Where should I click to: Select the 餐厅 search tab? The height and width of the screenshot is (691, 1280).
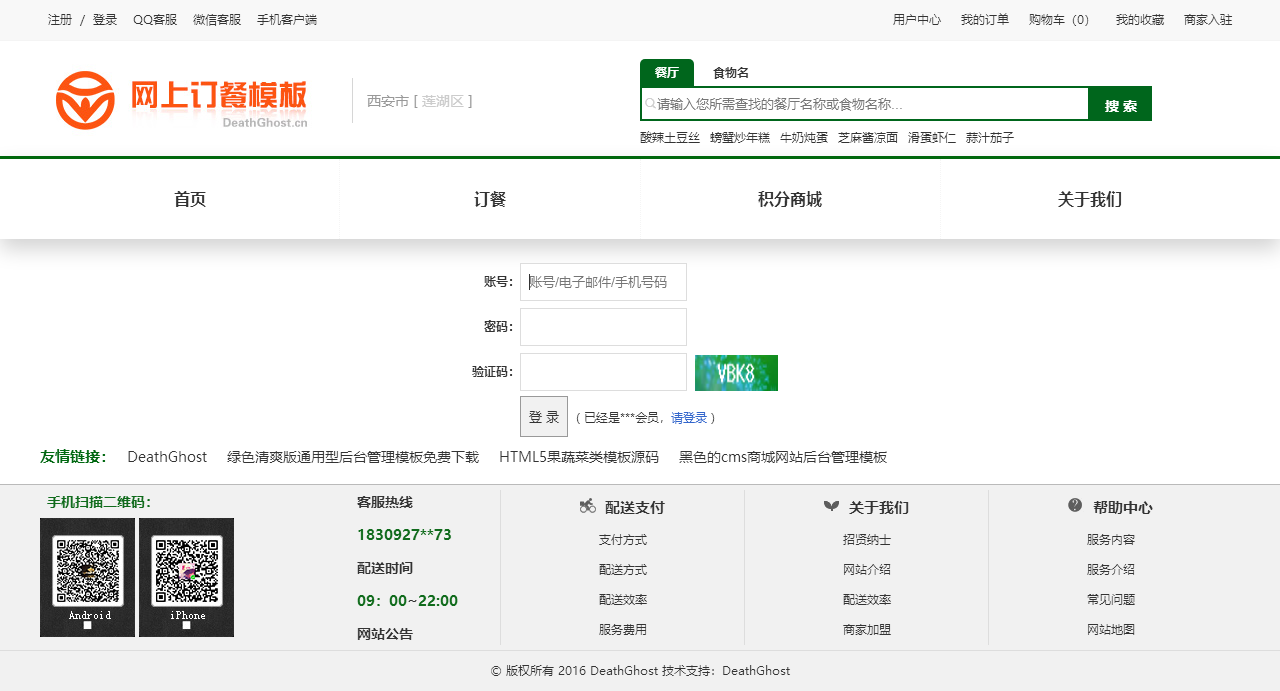666,73
